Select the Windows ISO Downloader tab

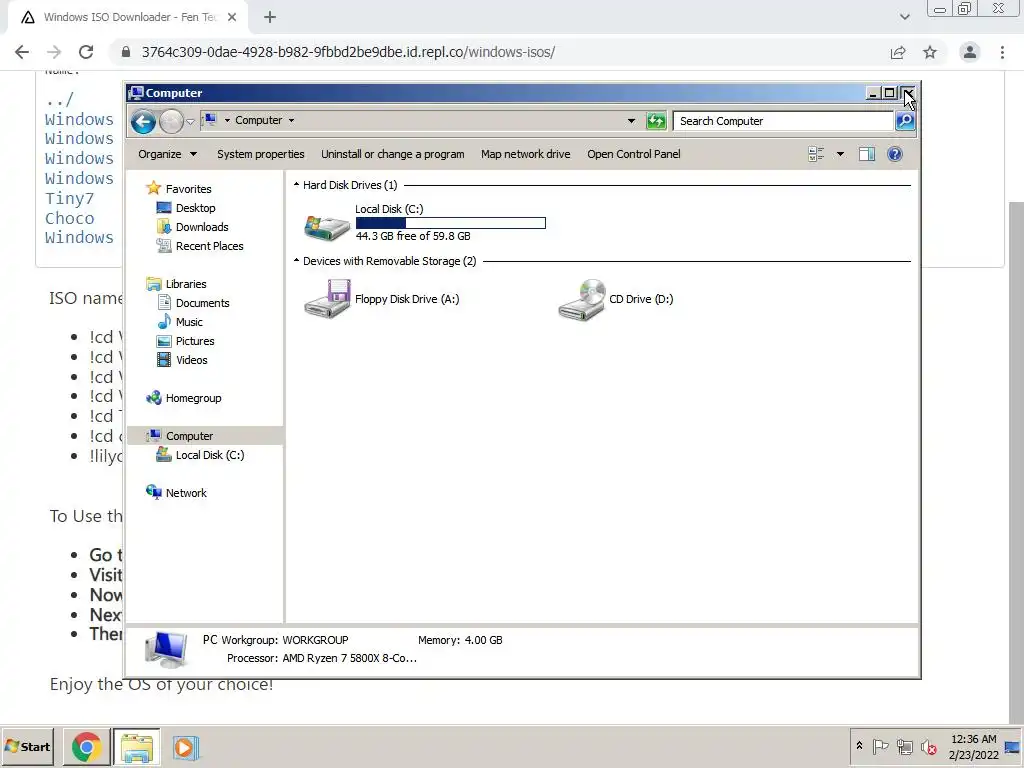[127, 18]
